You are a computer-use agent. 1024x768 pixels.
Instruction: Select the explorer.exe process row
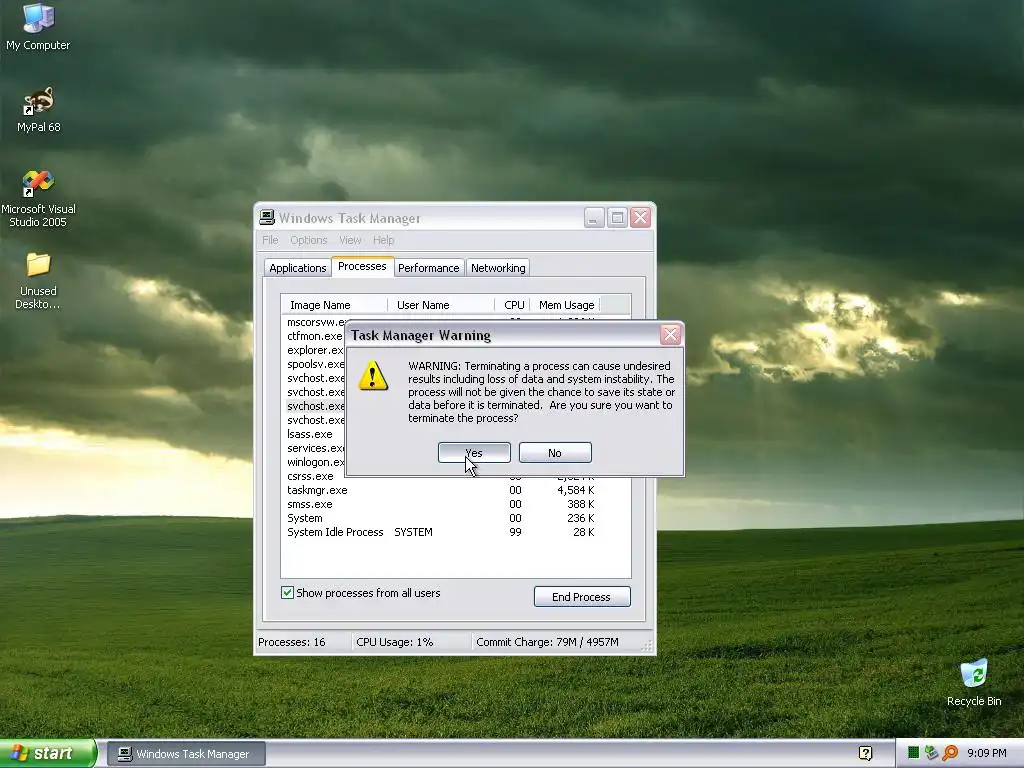(315, 350)
